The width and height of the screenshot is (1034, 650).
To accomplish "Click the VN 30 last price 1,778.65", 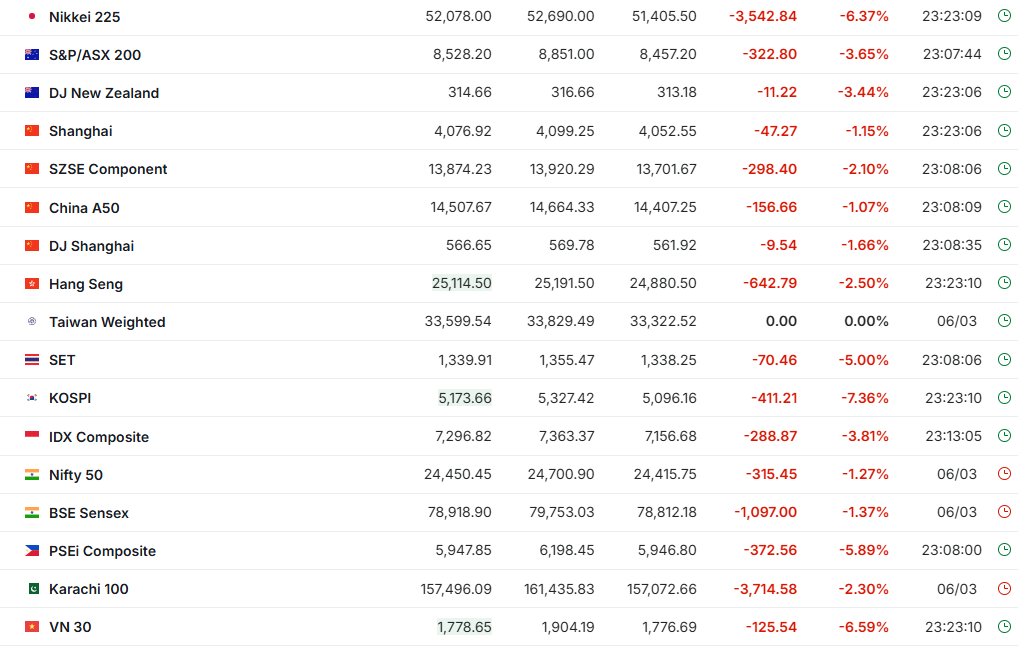I will pos(465,627).
